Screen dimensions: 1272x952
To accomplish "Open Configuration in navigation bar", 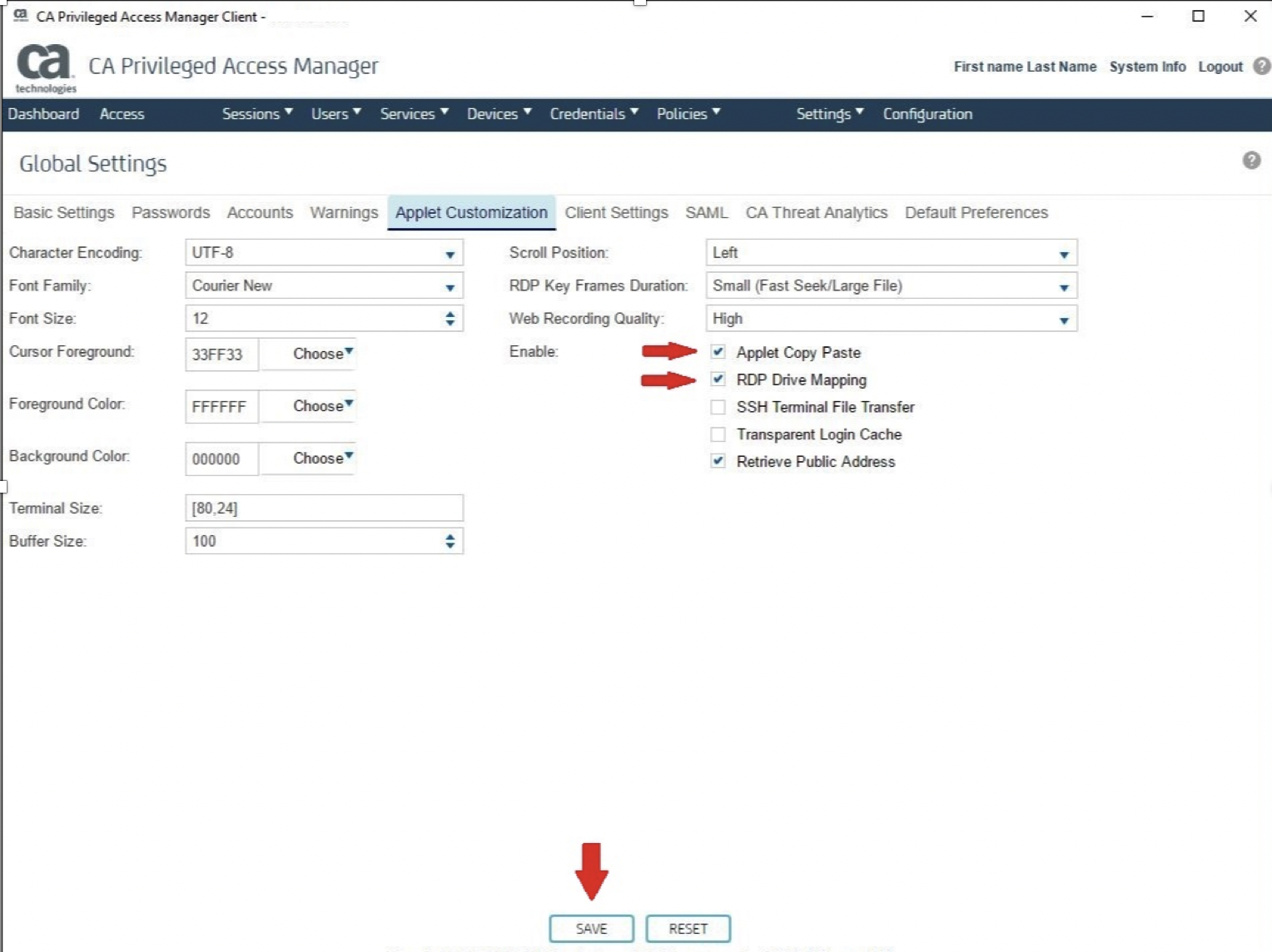I will point(927,114).
